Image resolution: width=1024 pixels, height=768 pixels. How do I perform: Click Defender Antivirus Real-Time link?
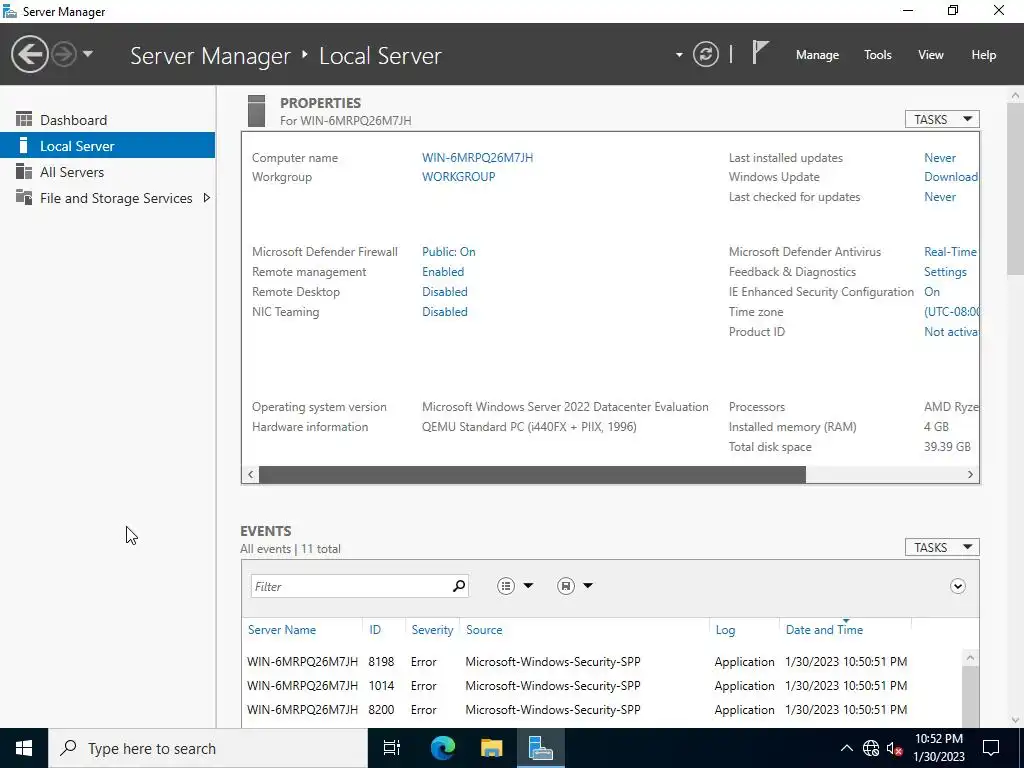951,251
